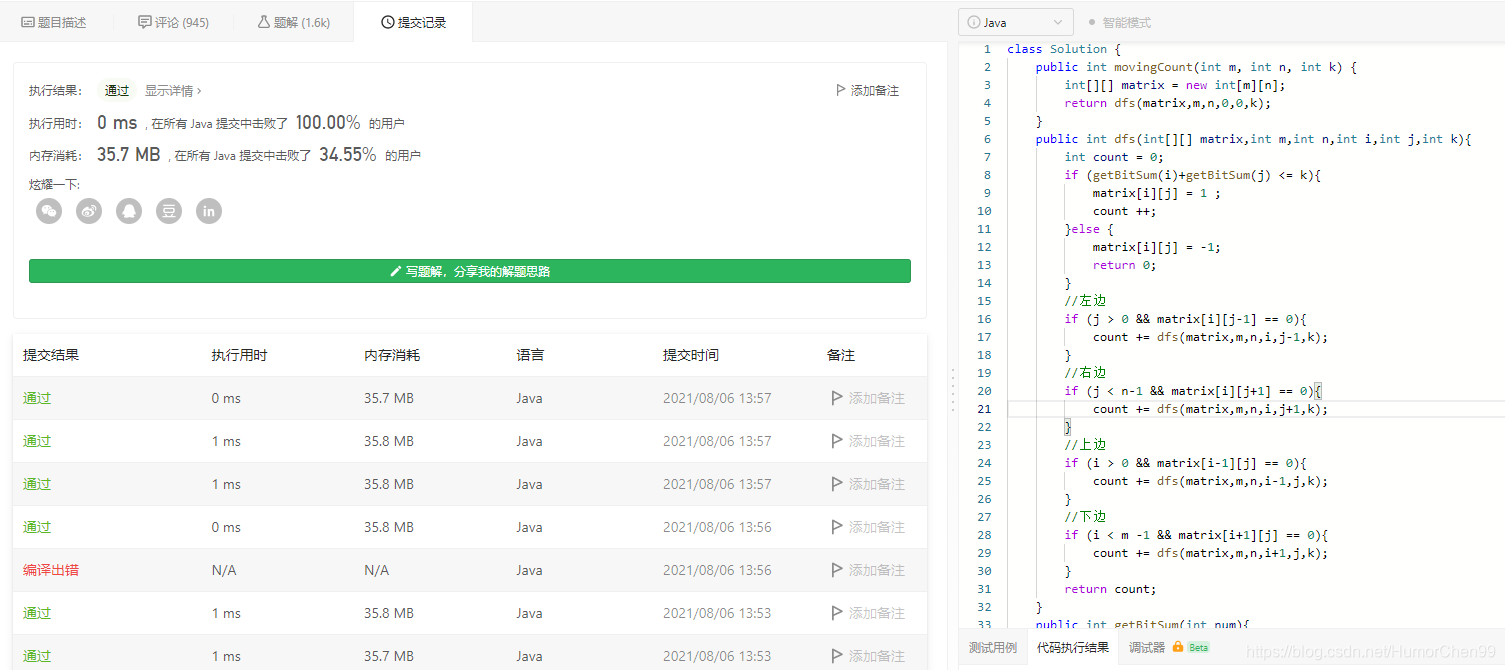Click flag icon in 13:56 0 ms row
Image resolution: width=1505 pixels, height=670 pixels.
(x=838, y=527)
